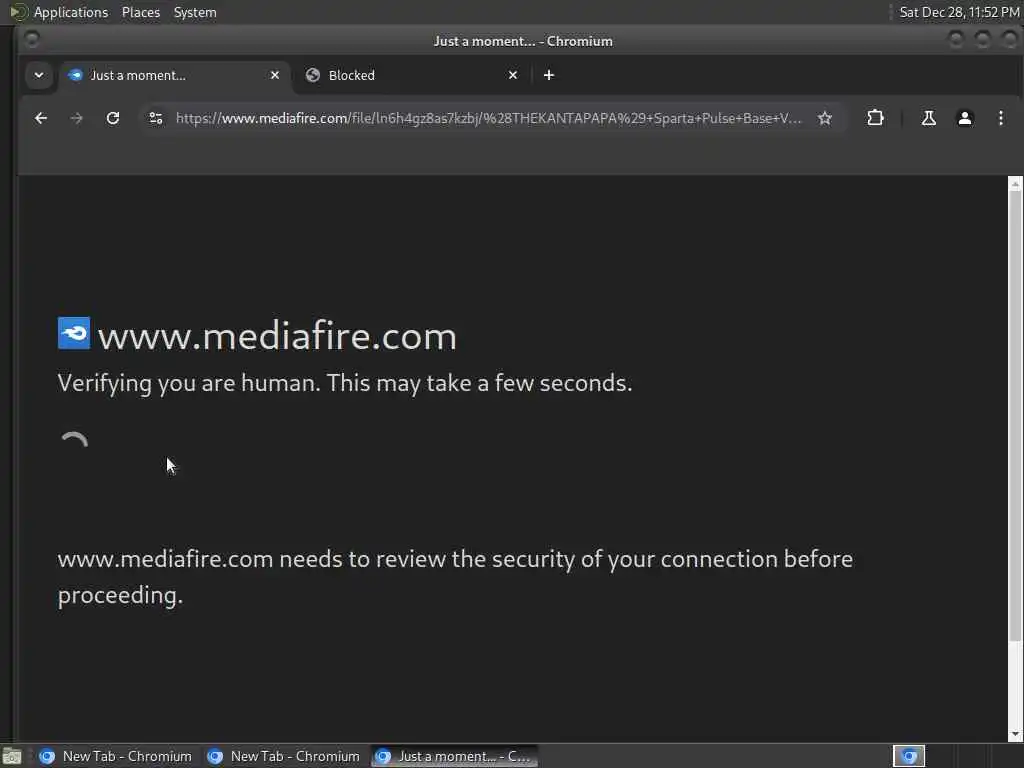Open the profile avatar menu
The height and width of the screenshot is (768, 1024).
965,118
